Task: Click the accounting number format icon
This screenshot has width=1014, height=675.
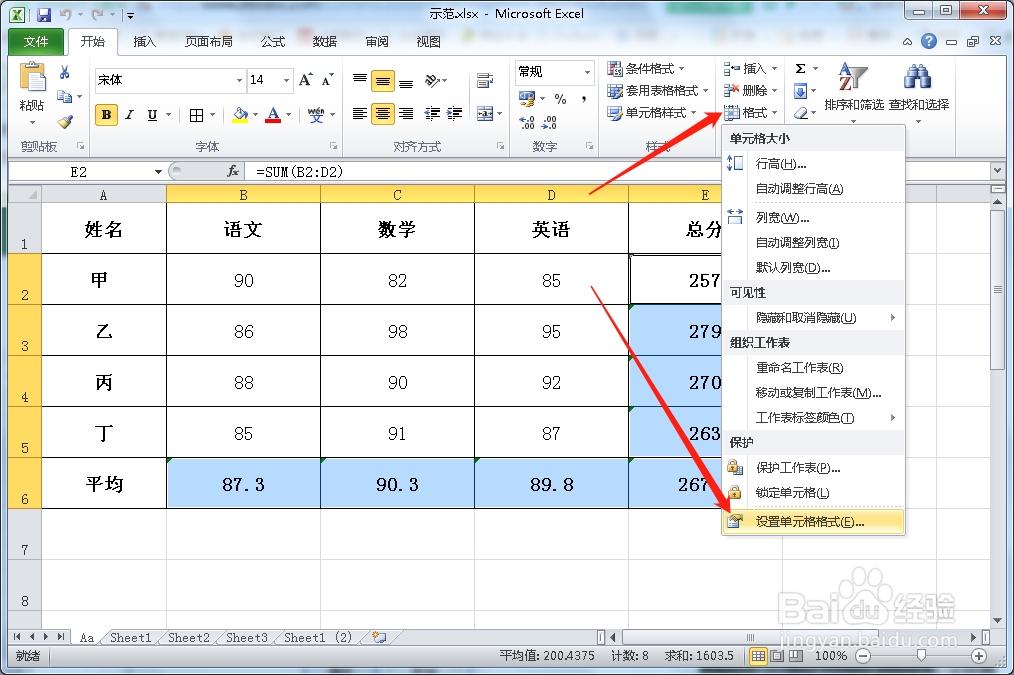Action: click(527, 98)
